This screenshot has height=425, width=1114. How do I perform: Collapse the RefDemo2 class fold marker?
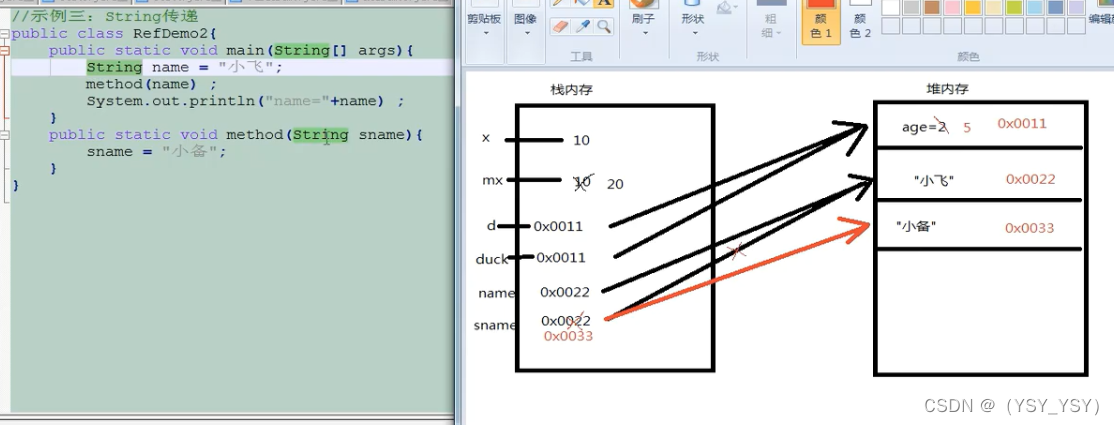coord(5,33)
